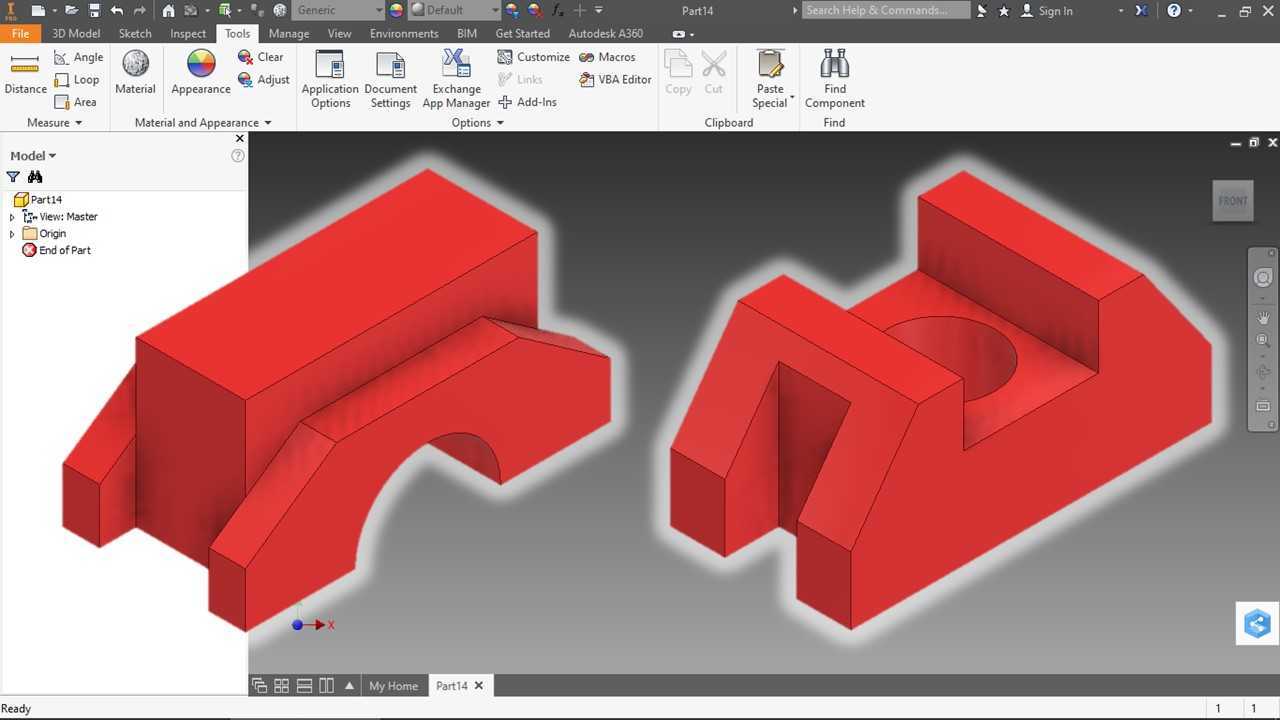1280x720 pixels.
Task: Click the Search Help & Commands field
Action: click(x=886, y=10)
